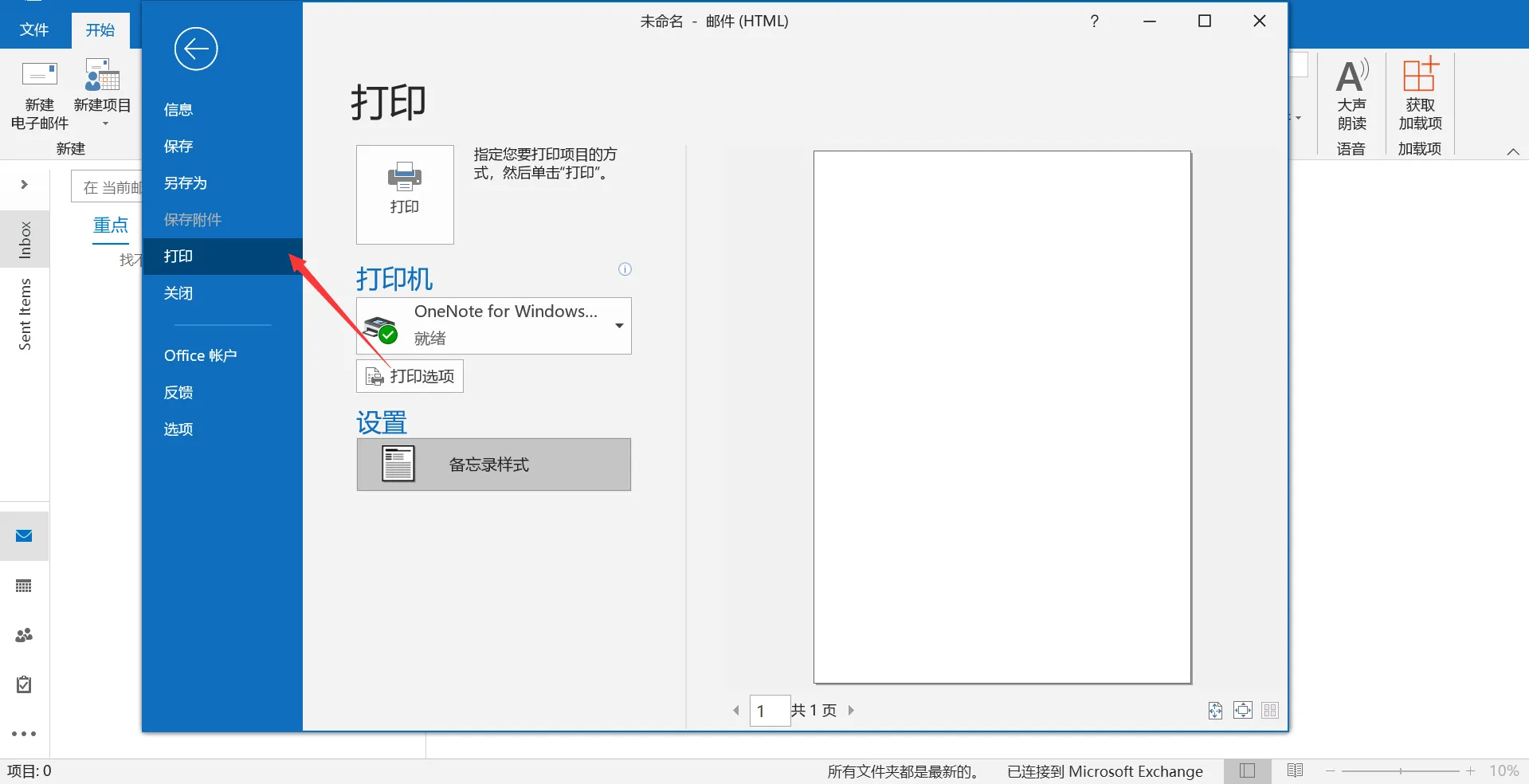1529x784 pixels.
Task: Switch to reading view in status bar
Action: pyautogui.click(x=1296, y=771)
